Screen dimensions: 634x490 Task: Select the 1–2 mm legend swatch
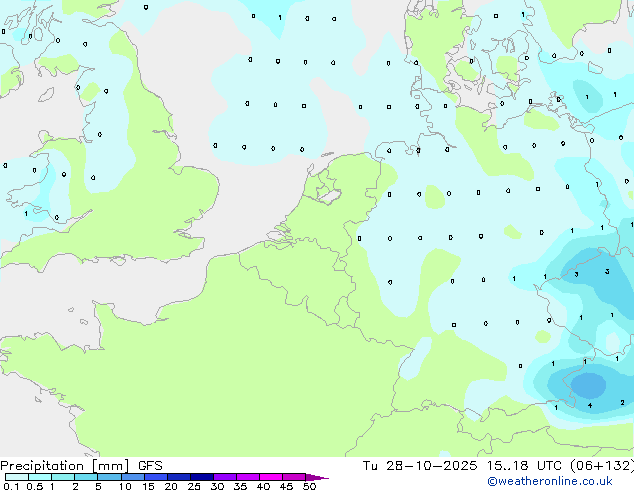63,477
